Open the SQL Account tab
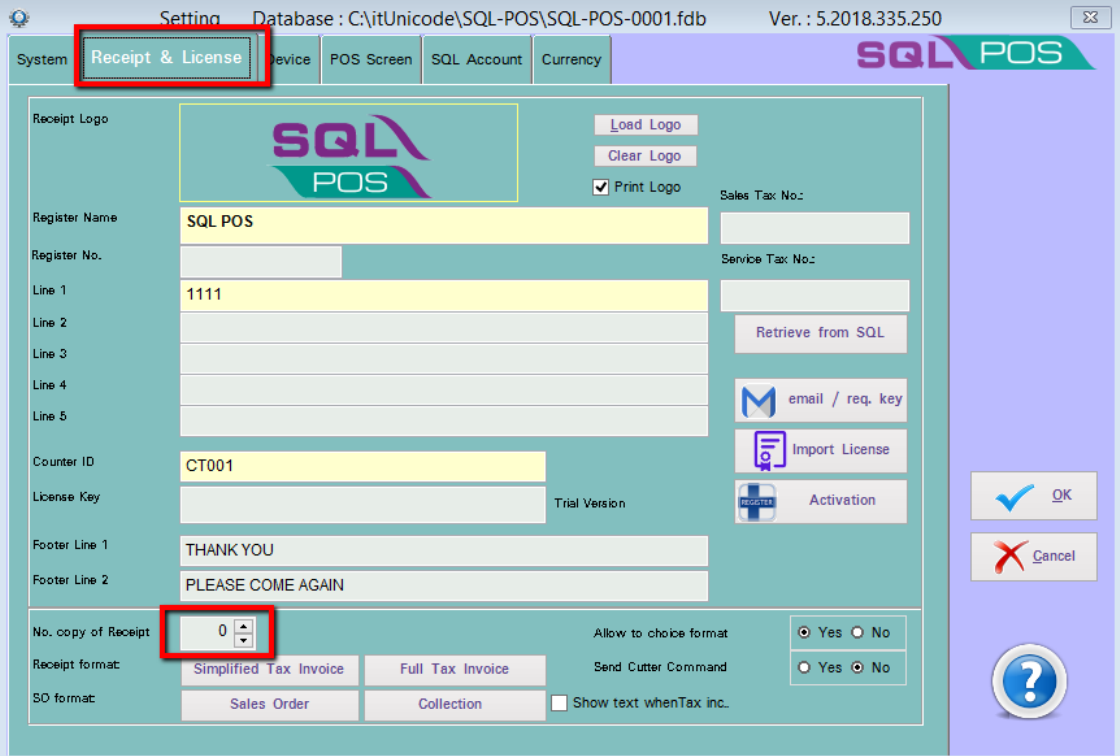Viewport: 1120px width, 756px height. click(476, 60)
